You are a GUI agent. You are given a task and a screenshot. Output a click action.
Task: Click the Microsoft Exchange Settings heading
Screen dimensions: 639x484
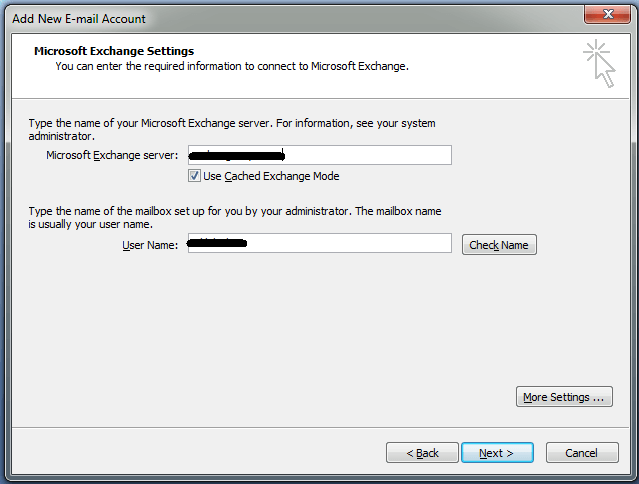[114, 51]
